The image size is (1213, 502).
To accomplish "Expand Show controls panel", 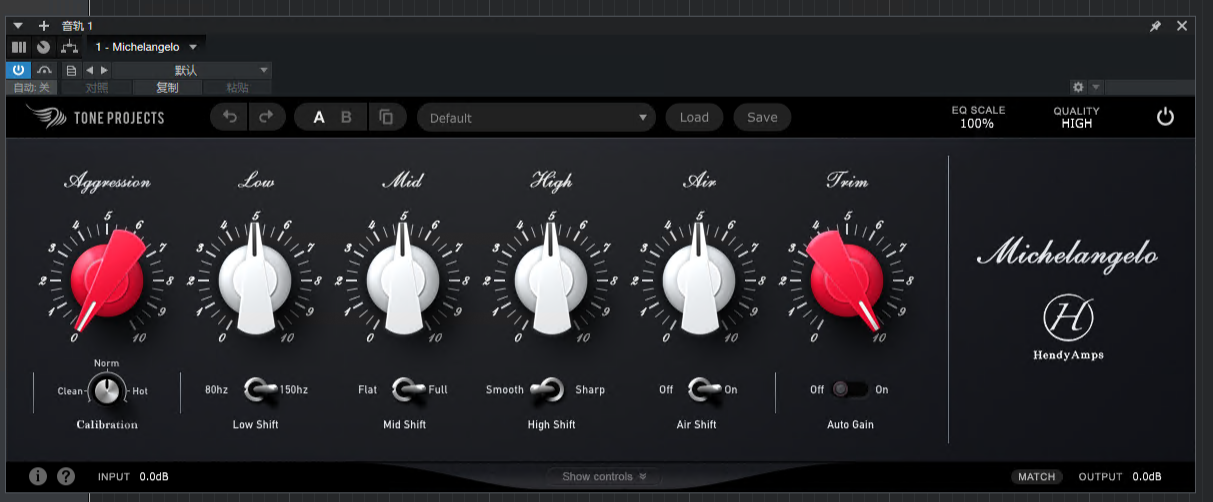I will point(604,477).
